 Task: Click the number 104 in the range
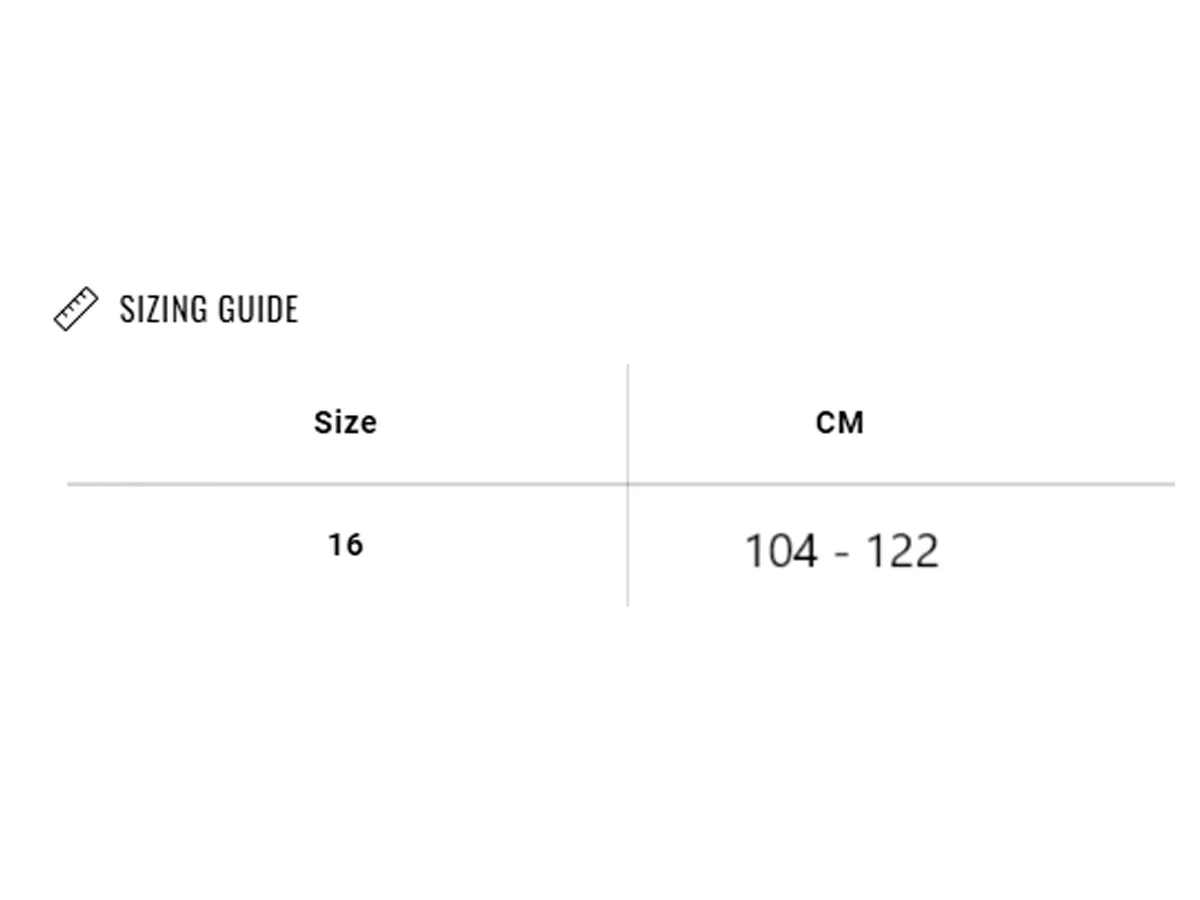click(781, 551)
